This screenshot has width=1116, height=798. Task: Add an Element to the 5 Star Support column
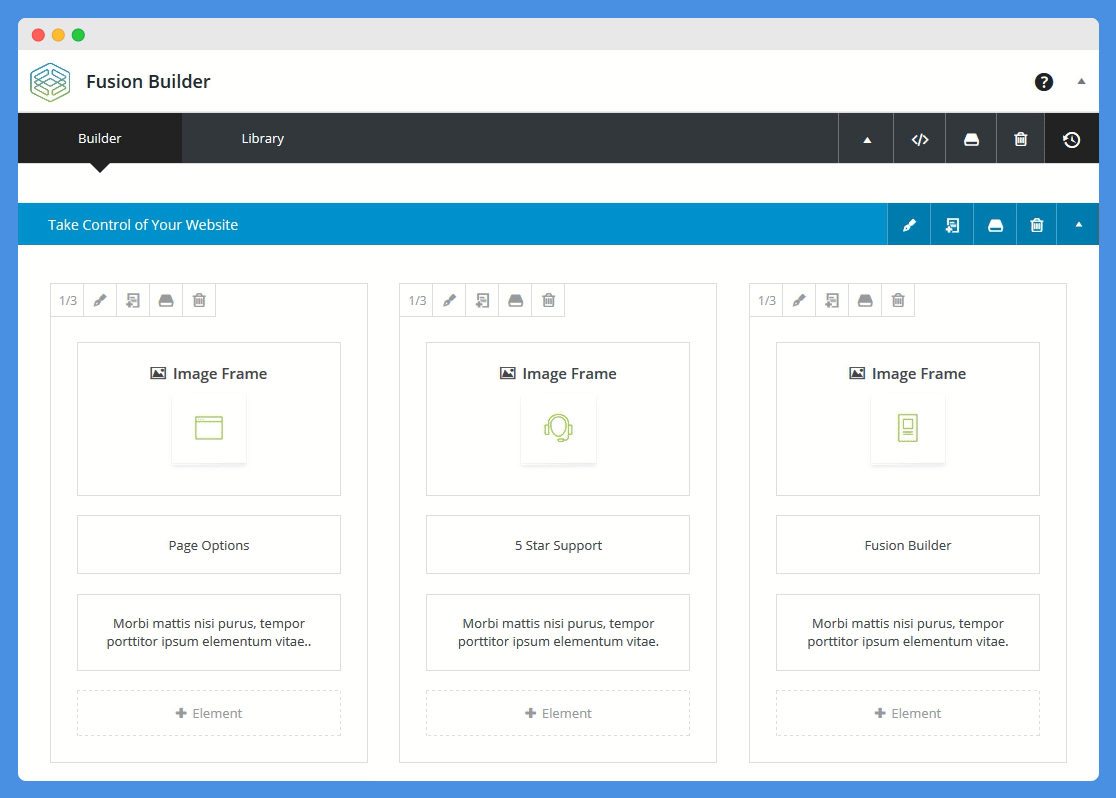(558, 713)
